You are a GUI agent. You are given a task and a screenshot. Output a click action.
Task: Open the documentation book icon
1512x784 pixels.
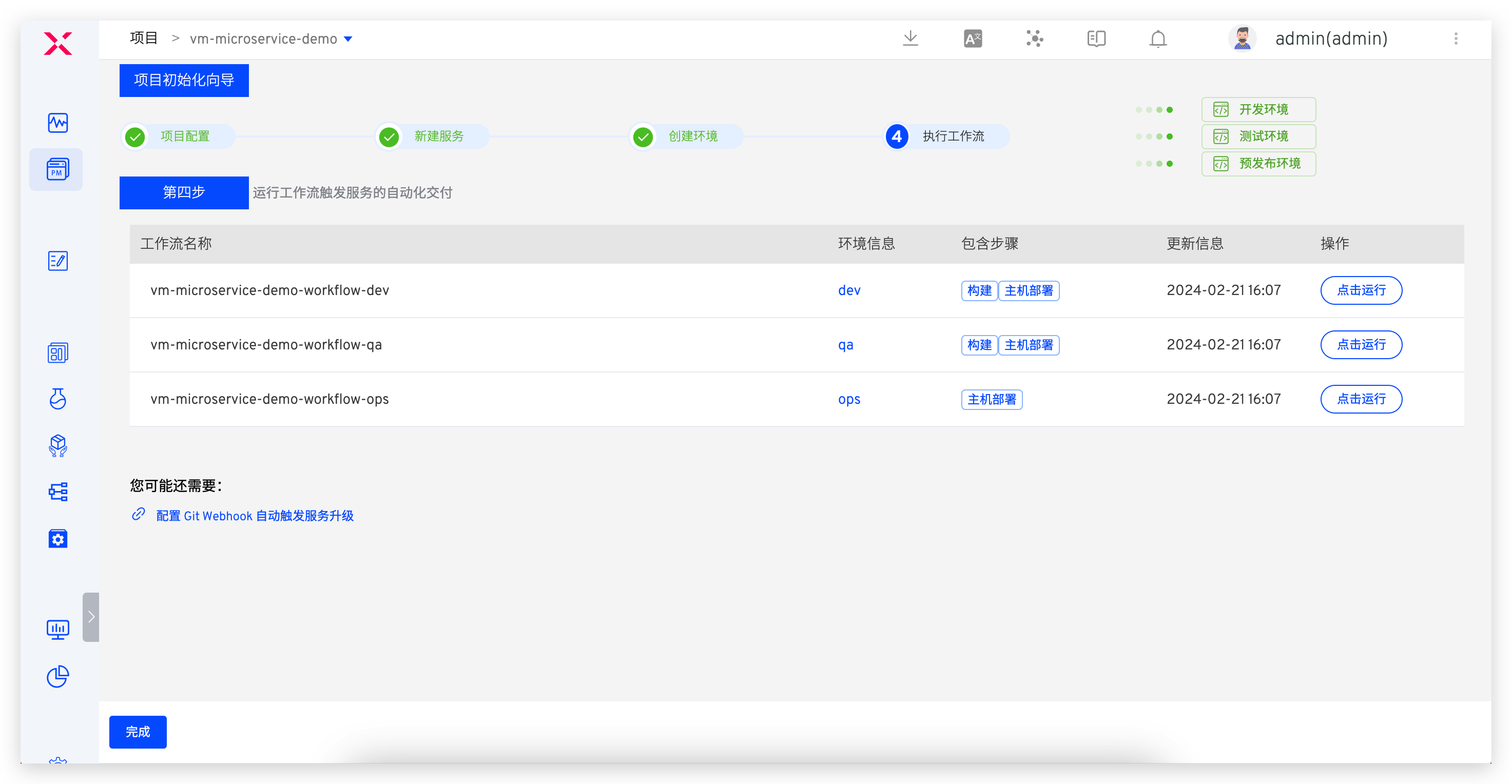(x=1096, y=38)
